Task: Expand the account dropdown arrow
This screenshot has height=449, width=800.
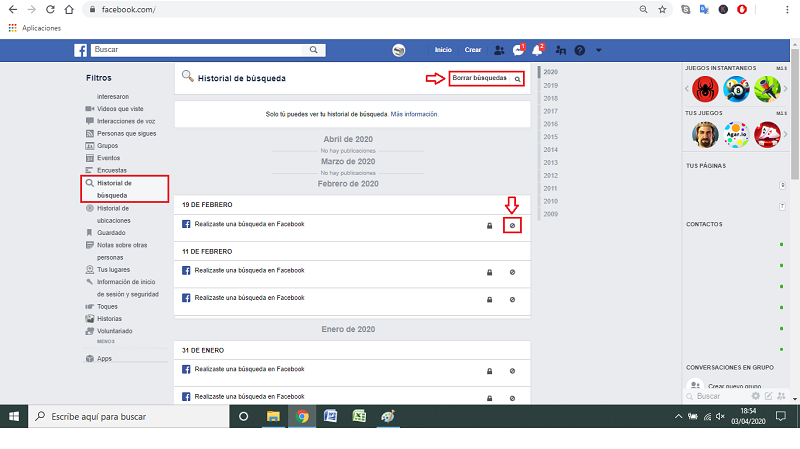Action: pyautogui.click(x=598, y=50)
